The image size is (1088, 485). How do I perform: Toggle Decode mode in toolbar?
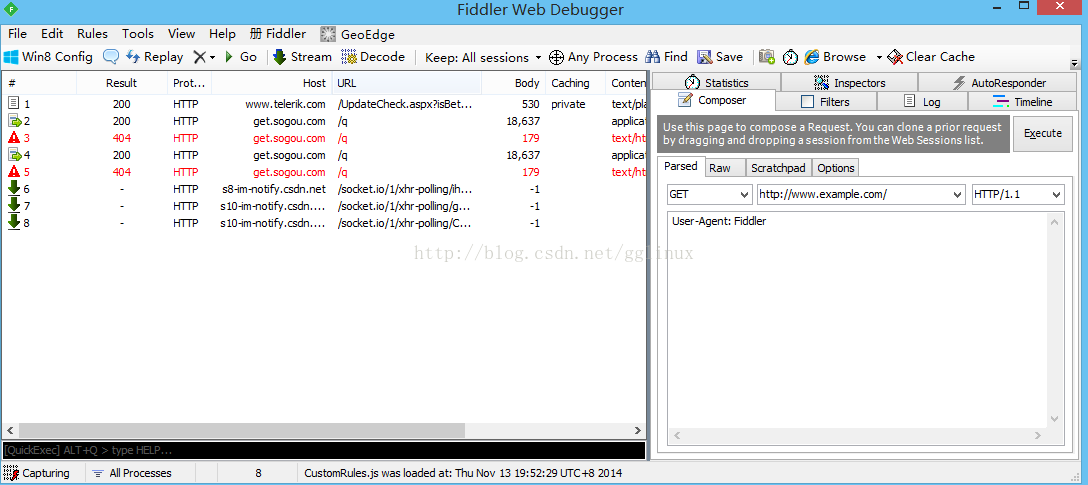tap(373, 57)
